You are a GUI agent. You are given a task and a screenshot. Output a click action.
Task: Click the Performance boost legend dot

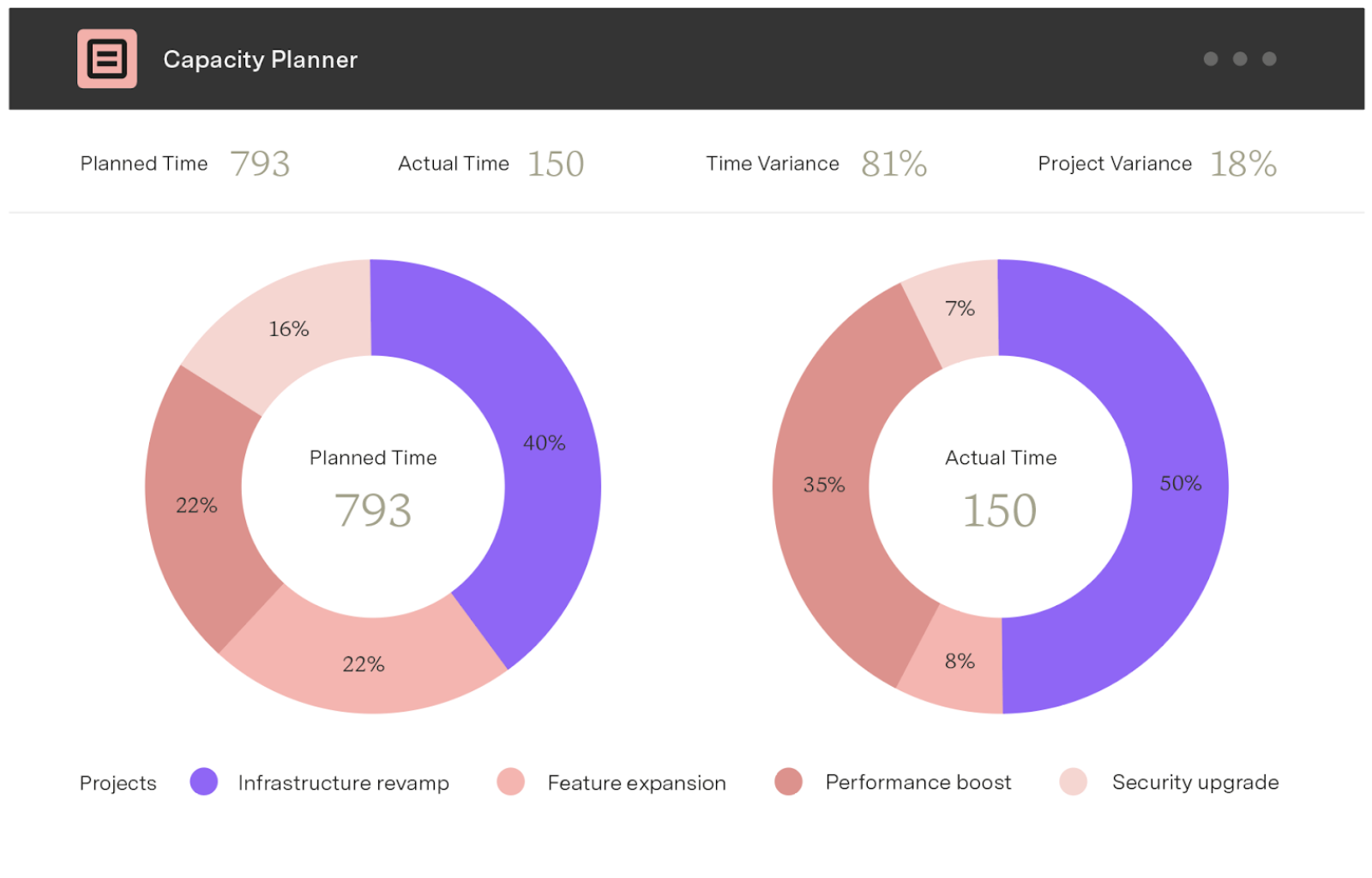[x=788, y=782]
